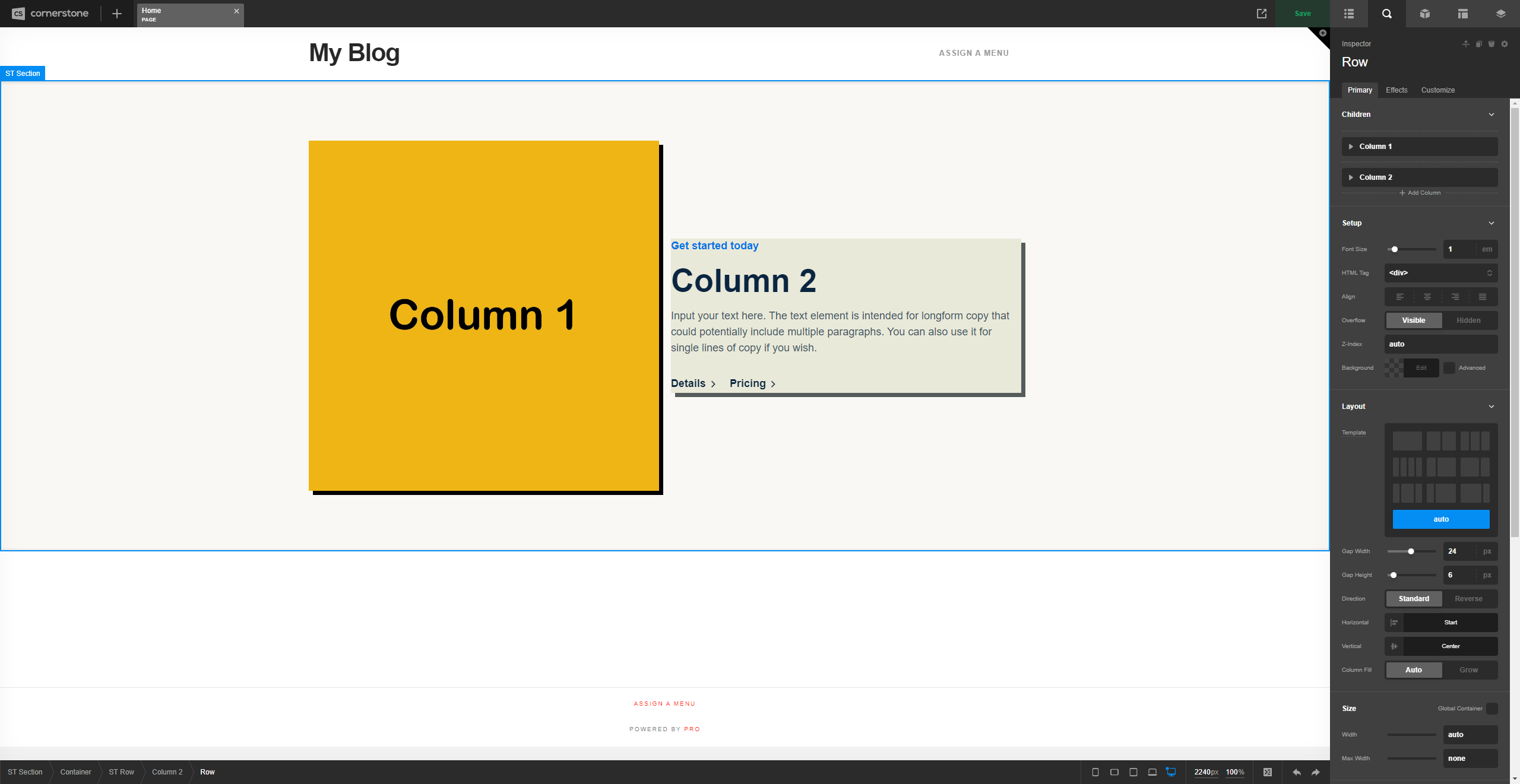Set Overflow to Hidden

pyautogui.click(x=1468, y=320)
